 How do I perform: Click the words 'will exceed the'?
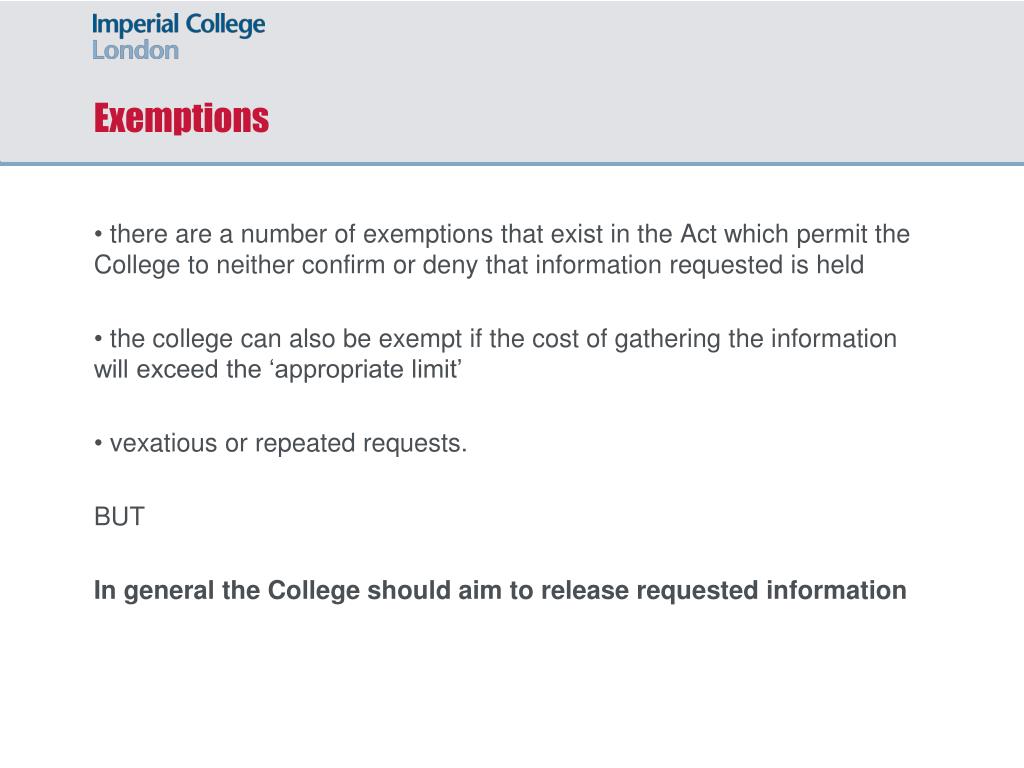point(178,370)
